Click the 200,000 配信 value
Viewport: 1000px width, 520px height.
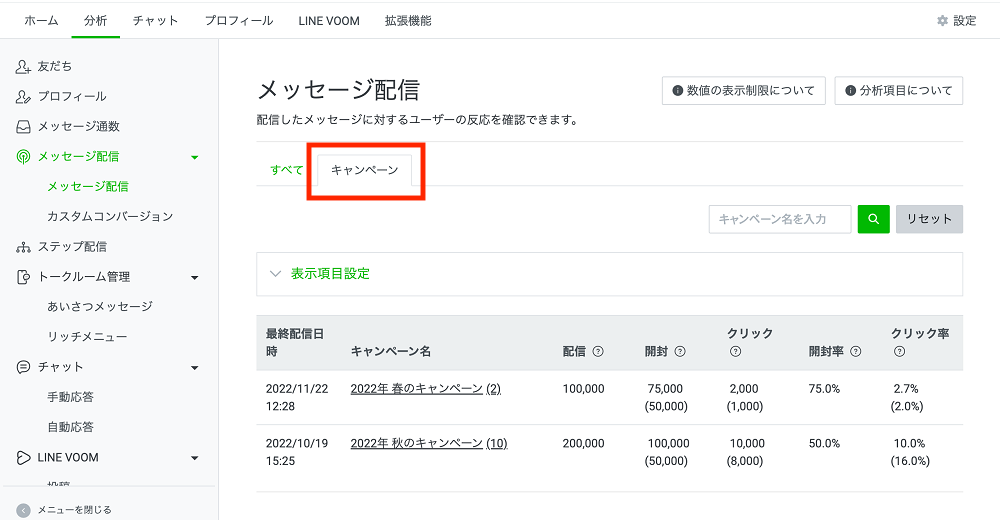584,443
